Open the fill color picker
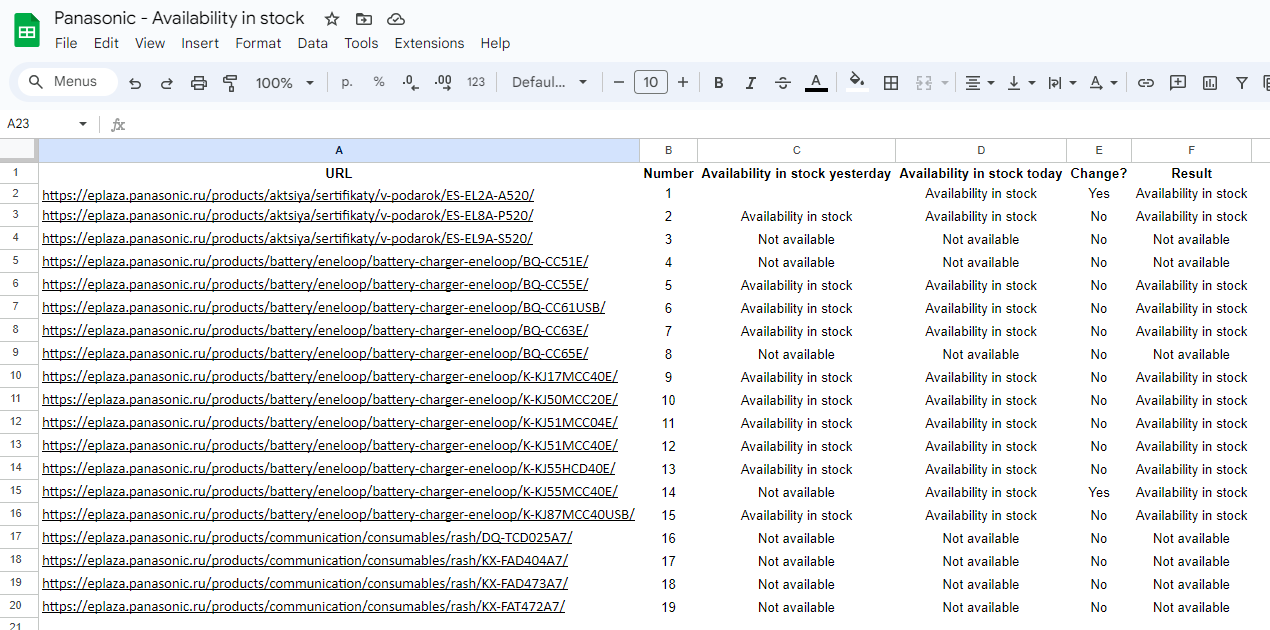Image resolution: width=1270 pixels, height=630 pixels. [x=857, y=82]
